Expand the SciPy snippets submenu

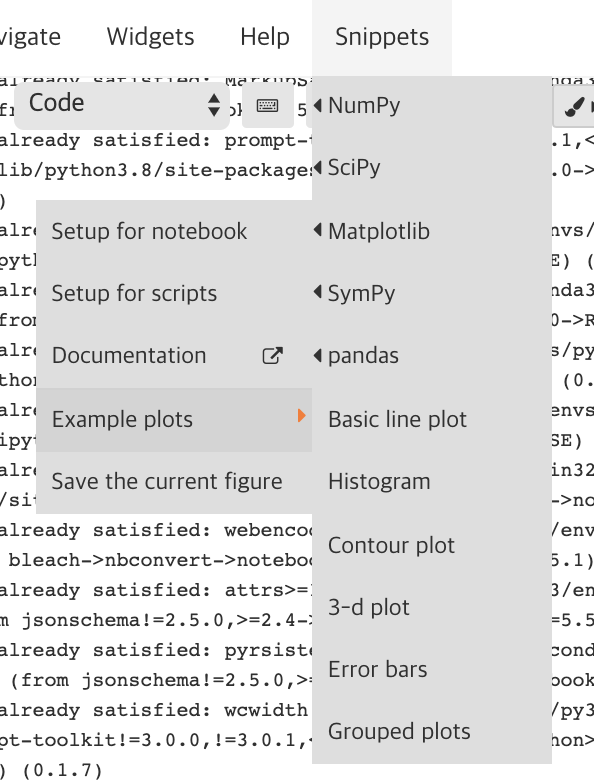click(x=432, y=168)
